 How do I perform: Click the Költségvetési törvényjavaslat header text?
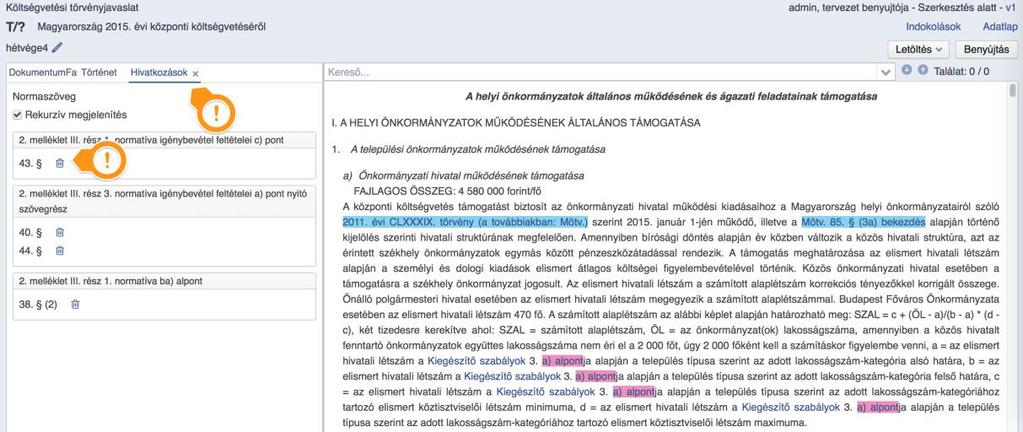point(72,8)
